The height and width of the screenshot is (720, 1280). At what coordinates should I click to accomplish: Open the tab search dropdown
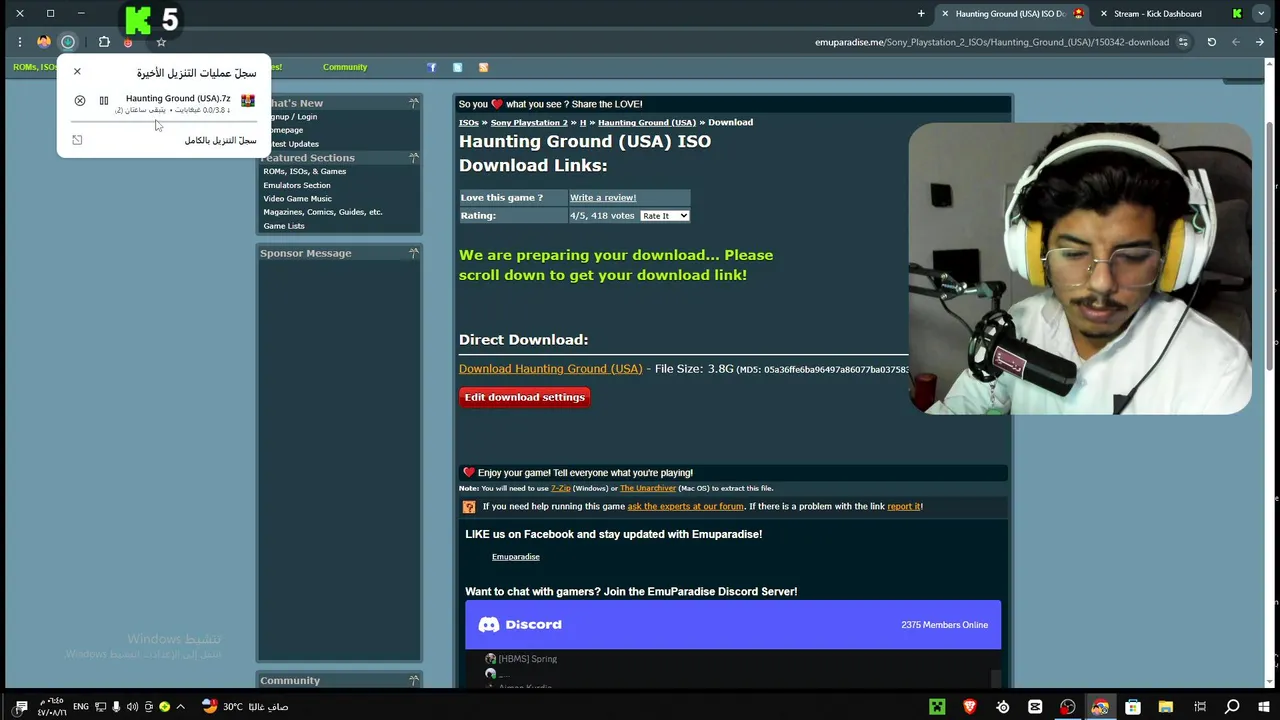click(1262, 13)
